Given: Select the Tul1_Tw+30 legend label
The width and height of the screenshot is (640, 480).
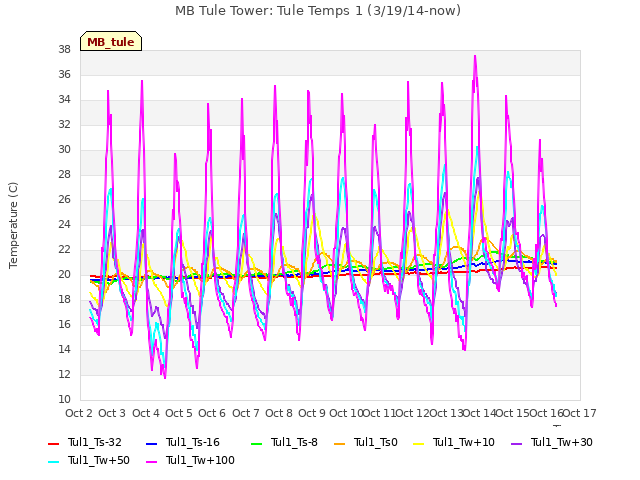Looking at the screenshot, I should 562,442.
